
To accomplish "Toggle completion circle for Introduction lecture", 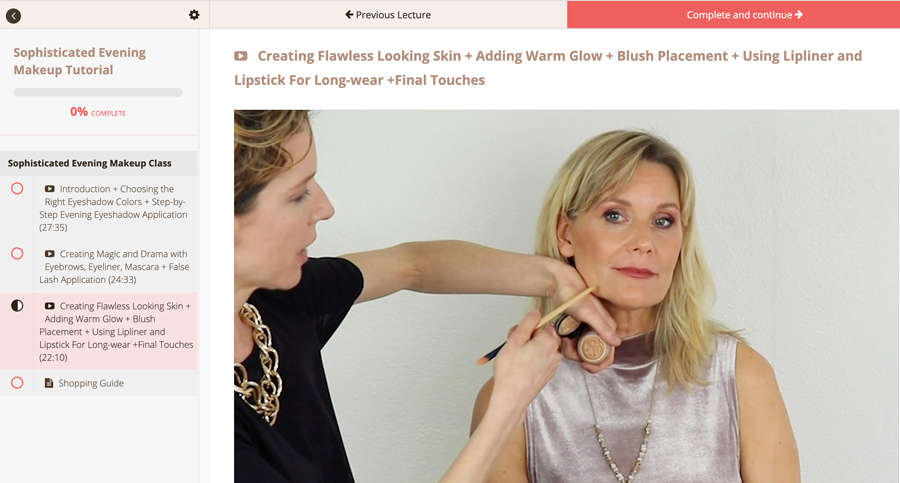I will (x=17, y=188).
